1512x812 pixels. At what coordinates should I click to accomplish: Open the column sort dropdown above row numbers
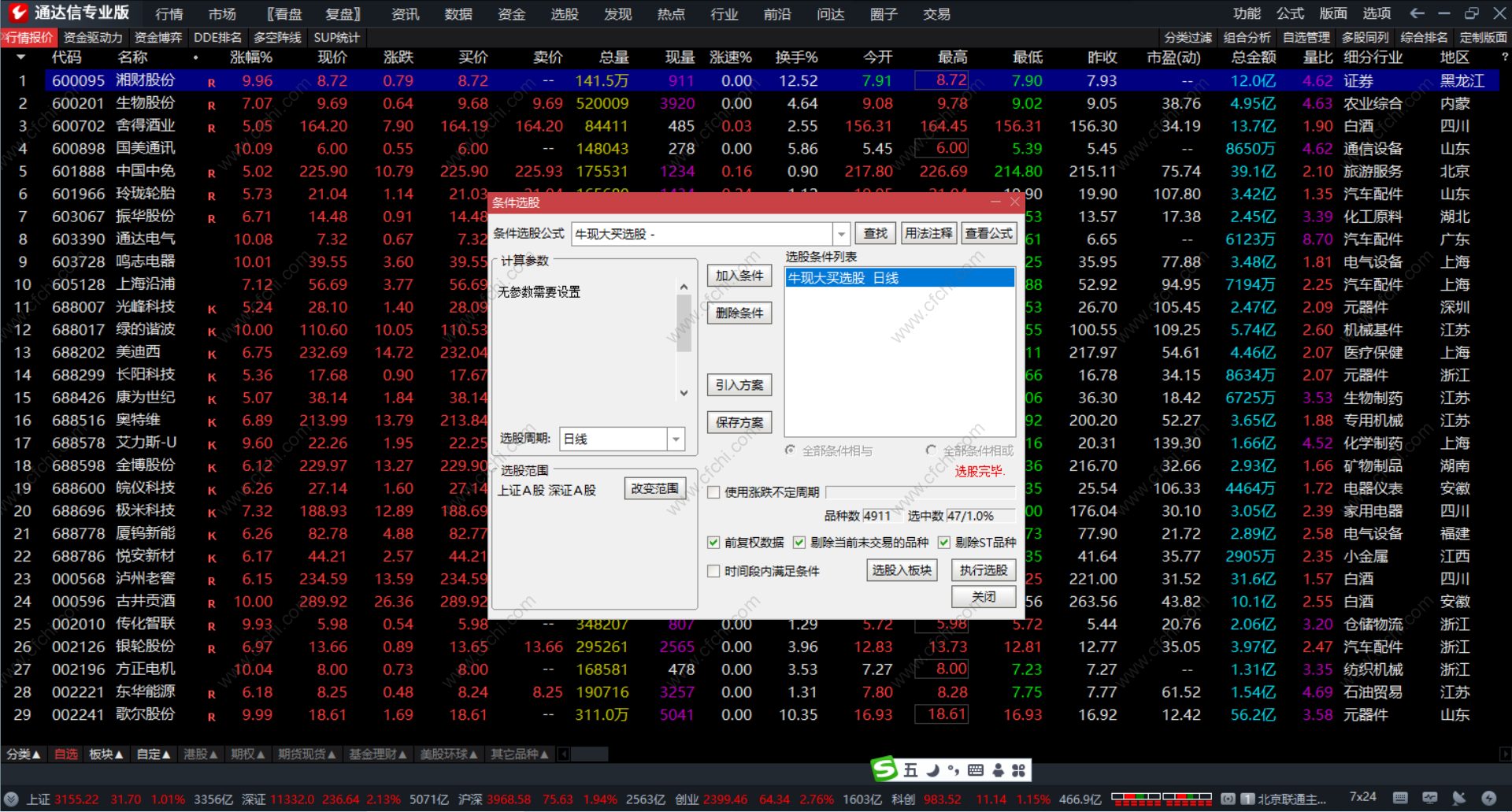pyautogui.click(x=20, y=57)
